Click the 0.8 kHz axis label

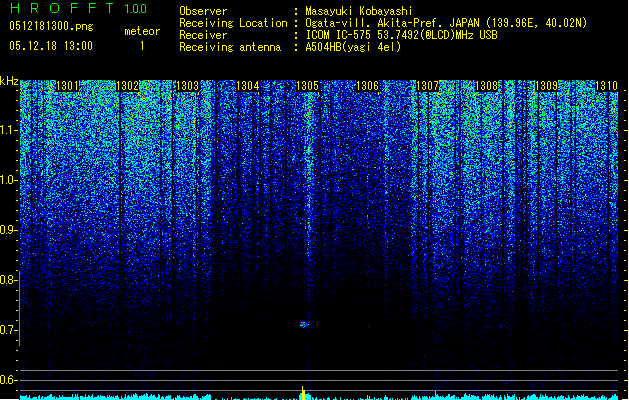(x=9, y=280)
